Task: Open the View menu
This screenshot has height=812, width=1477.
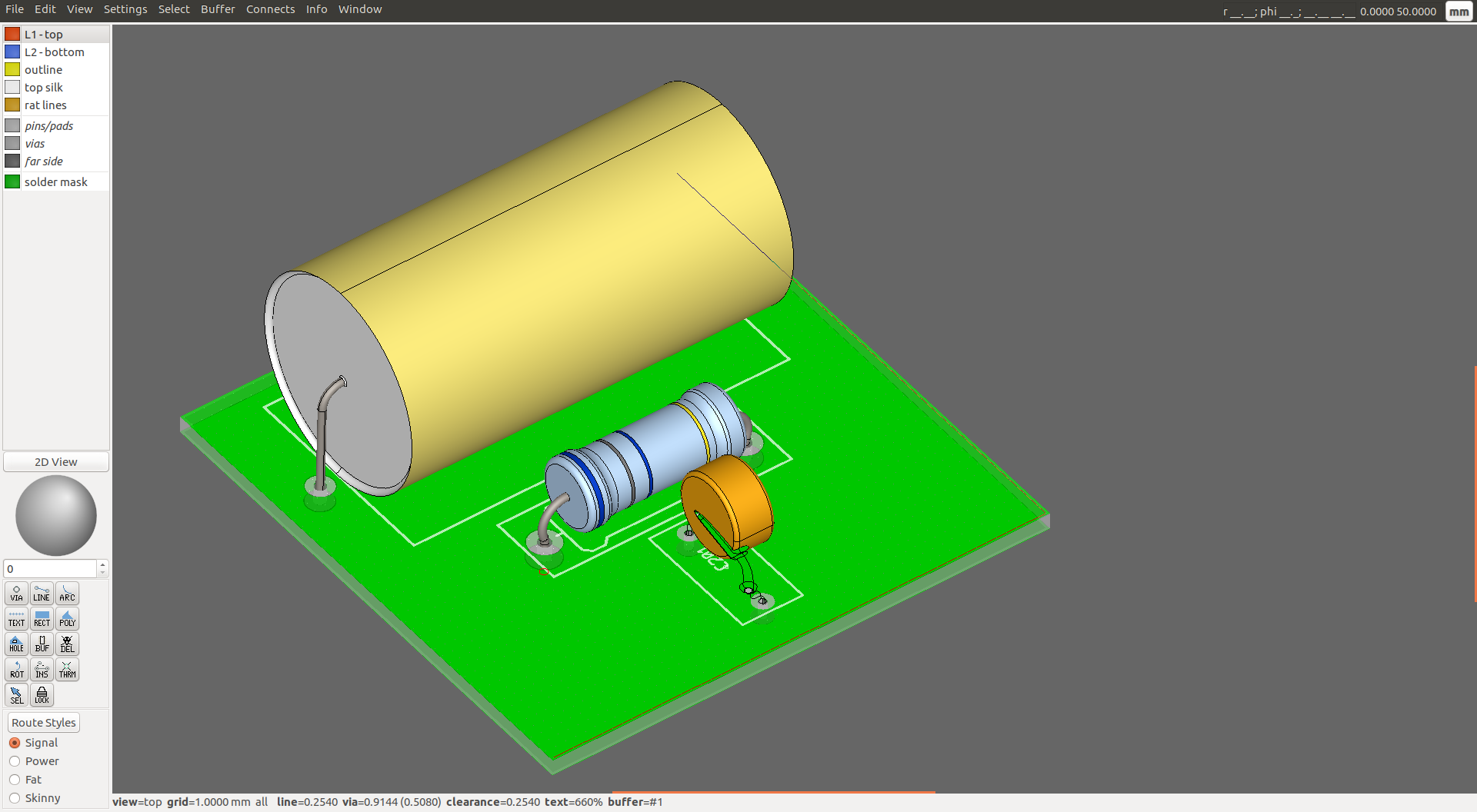Action: (x=79, y=9)
